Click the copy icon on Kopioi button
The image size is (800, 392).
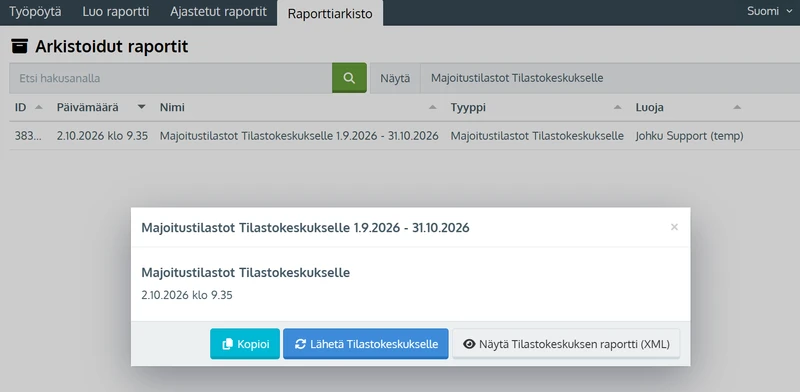[x=228, y=344]
